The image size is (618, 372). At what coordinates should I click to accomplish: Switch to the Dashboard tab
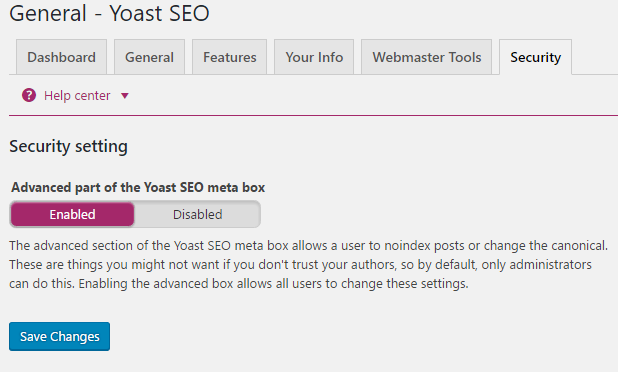[x=61, y=57]
